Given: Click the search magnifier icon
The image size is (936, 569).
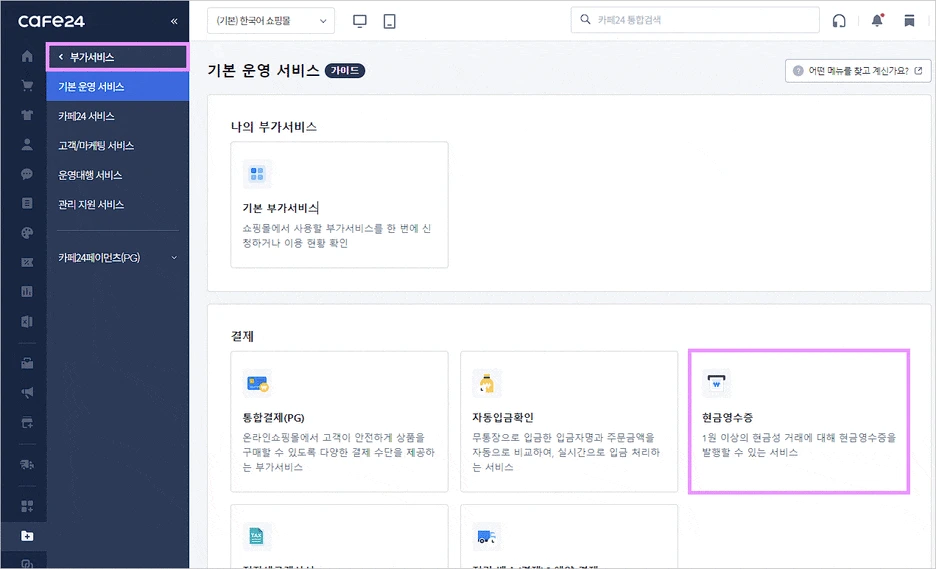Looking at the screenshot, I should tap(586, 20).
